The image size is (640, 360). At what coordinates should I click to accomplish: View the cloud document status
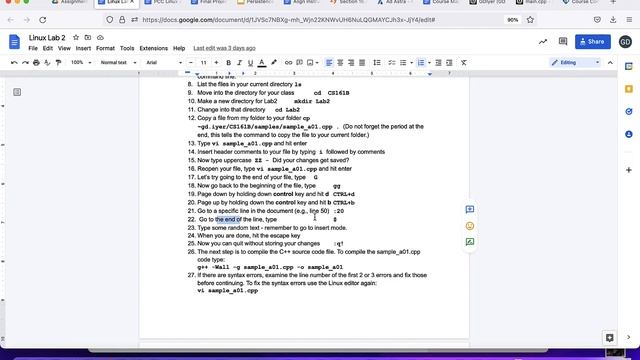[x=100, y=38]
